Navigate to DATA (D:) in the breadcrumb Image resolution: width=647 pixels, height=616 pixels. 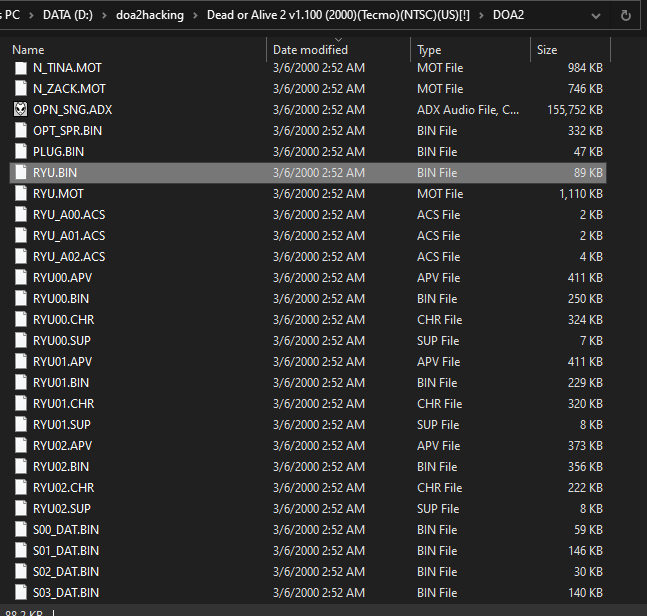pyautogui.click(x=56, y=15)
